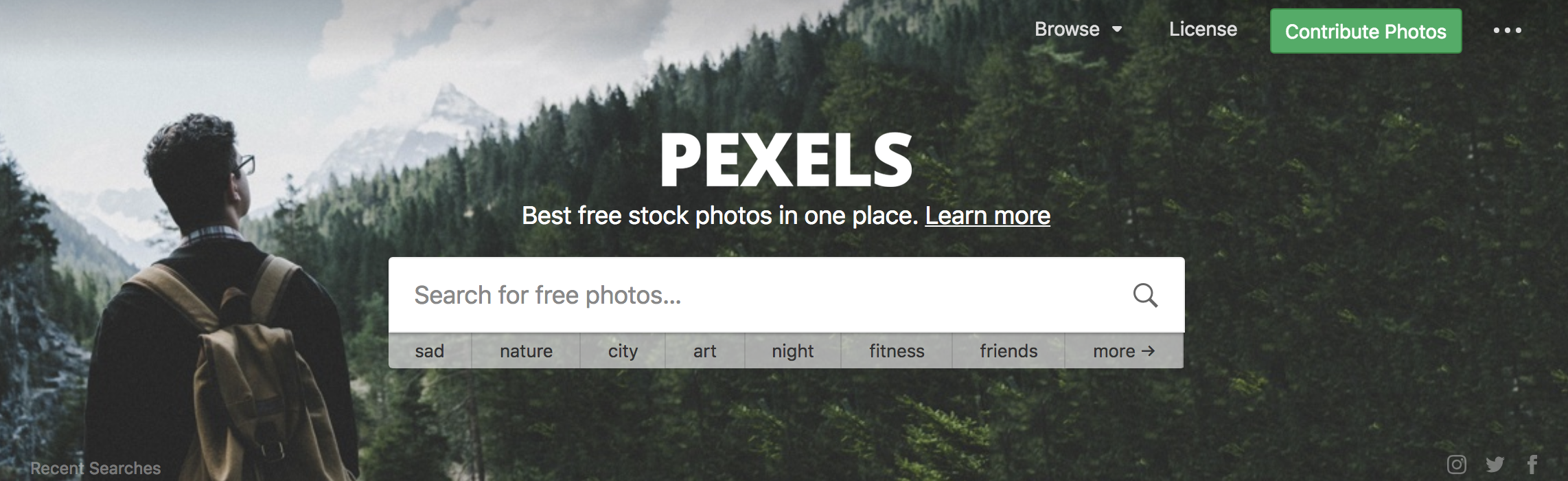The image size is (1568, 481).
Task: Open the Twitter bird icon
Action: [1495, 465]
